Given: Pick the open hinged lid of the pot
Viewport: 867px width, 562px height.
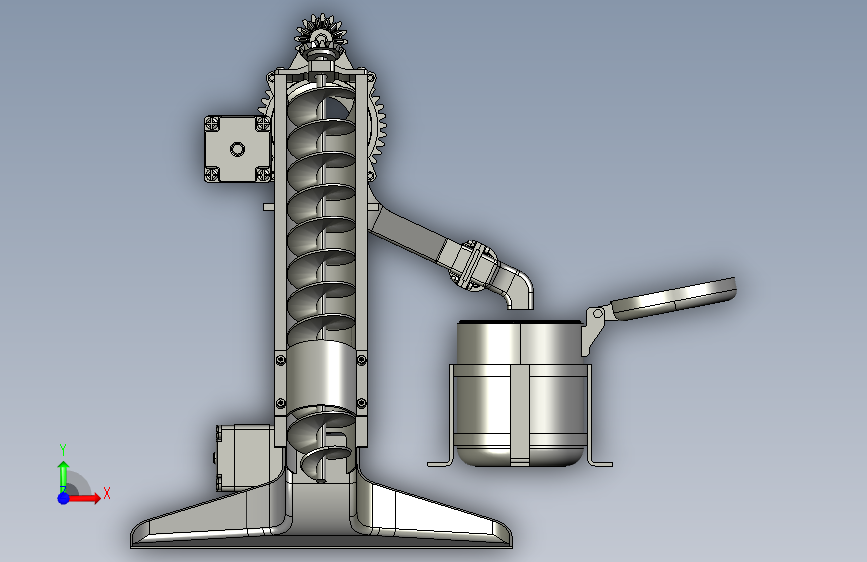Looking at the screenshot, I should click(673, 298).
